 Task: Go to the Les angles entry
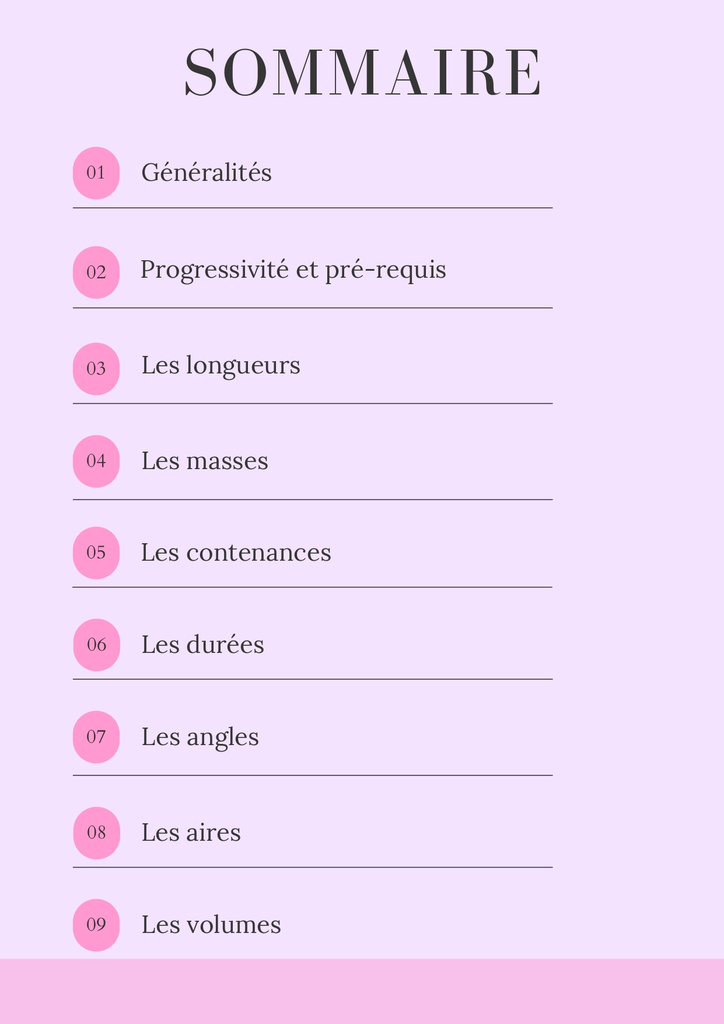(199, 738)
